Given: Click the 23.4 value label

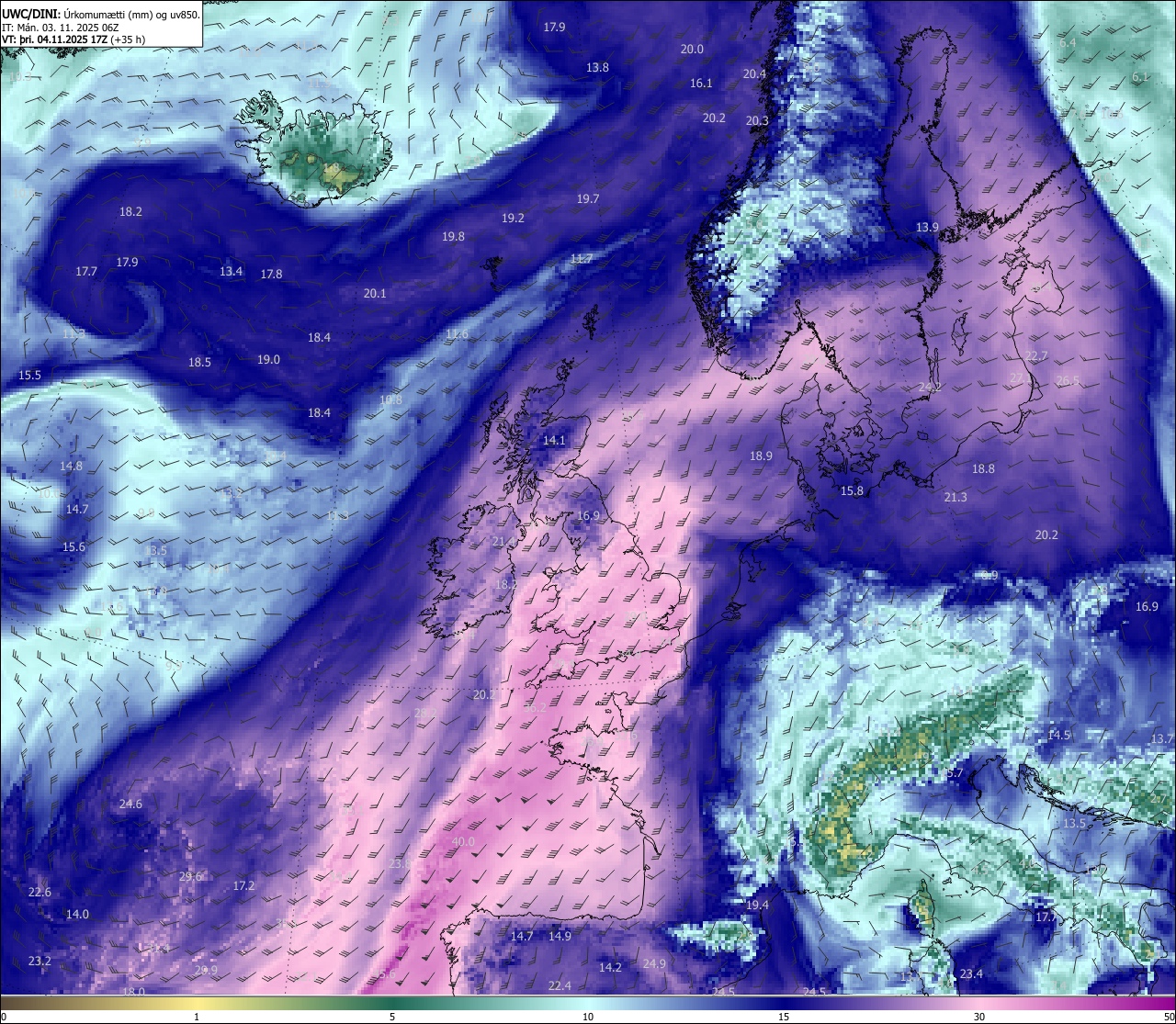Looking at the screenshot, I should tap(971, 974).
